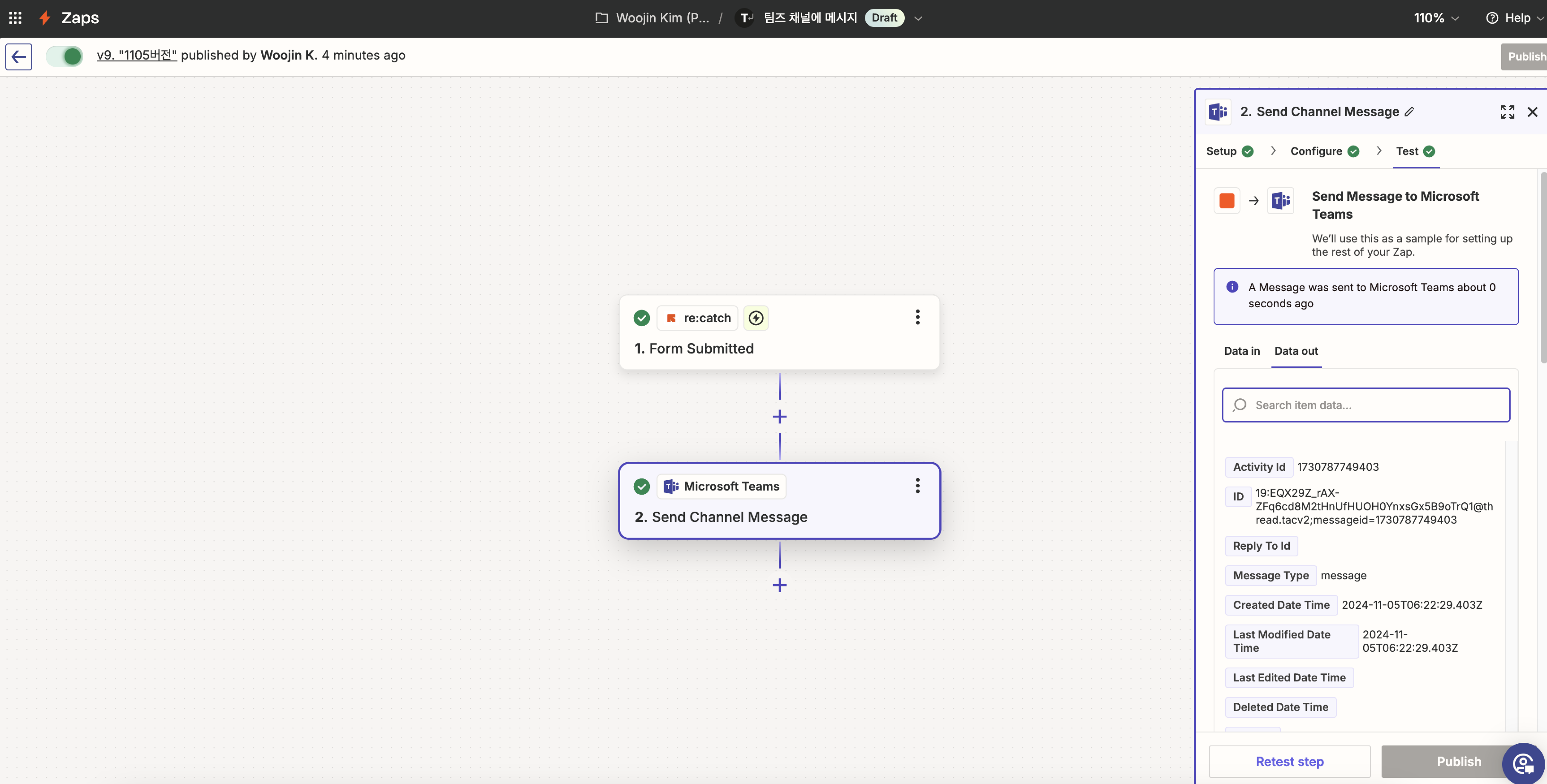1547x784 pixels.
Task: Switch to the Data in tab
Action: tap(1241, 351)
